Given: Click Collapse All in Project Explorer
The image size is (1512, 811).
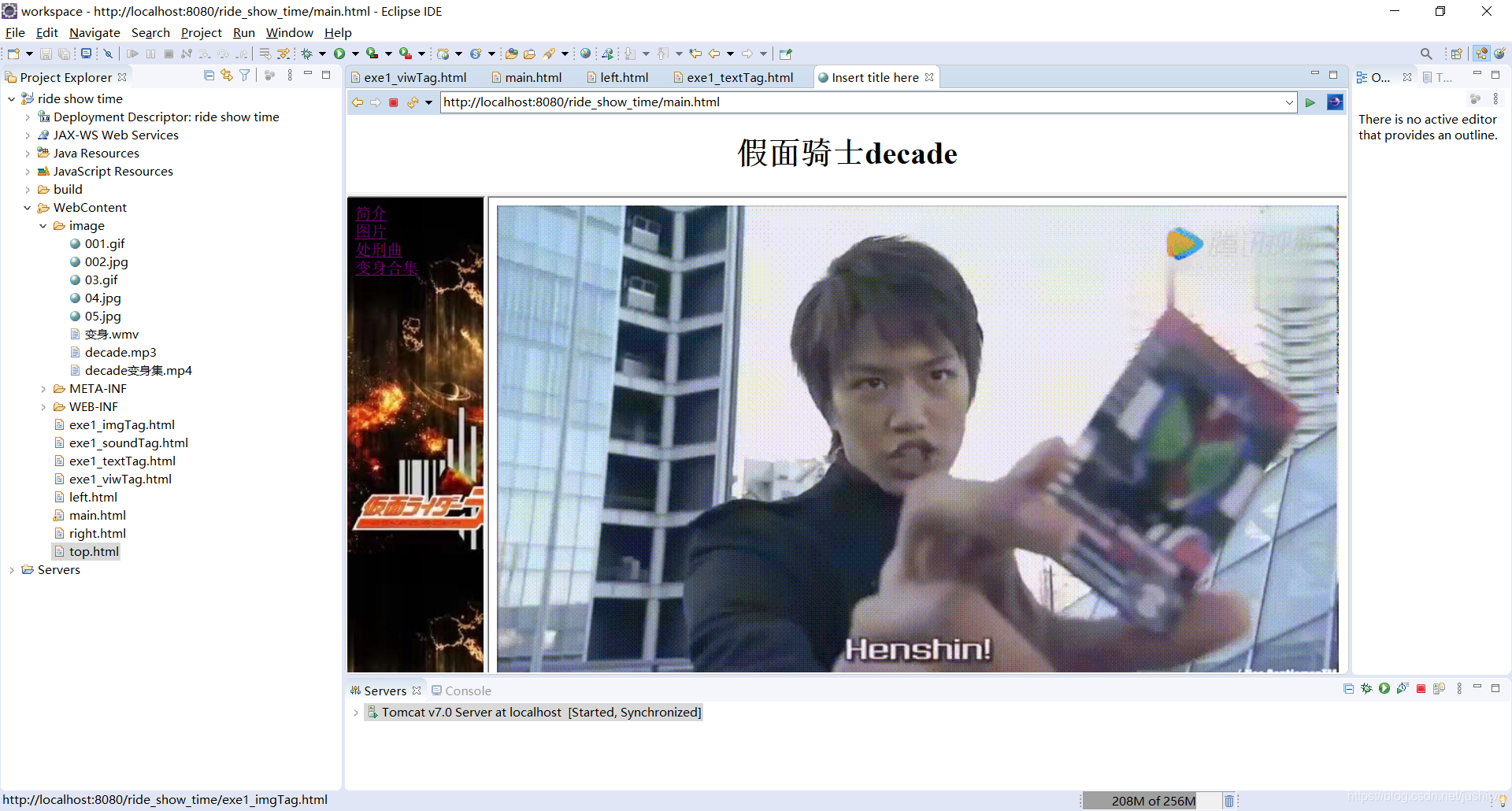Looking at the screenshot, I should (x=209, y=76).
